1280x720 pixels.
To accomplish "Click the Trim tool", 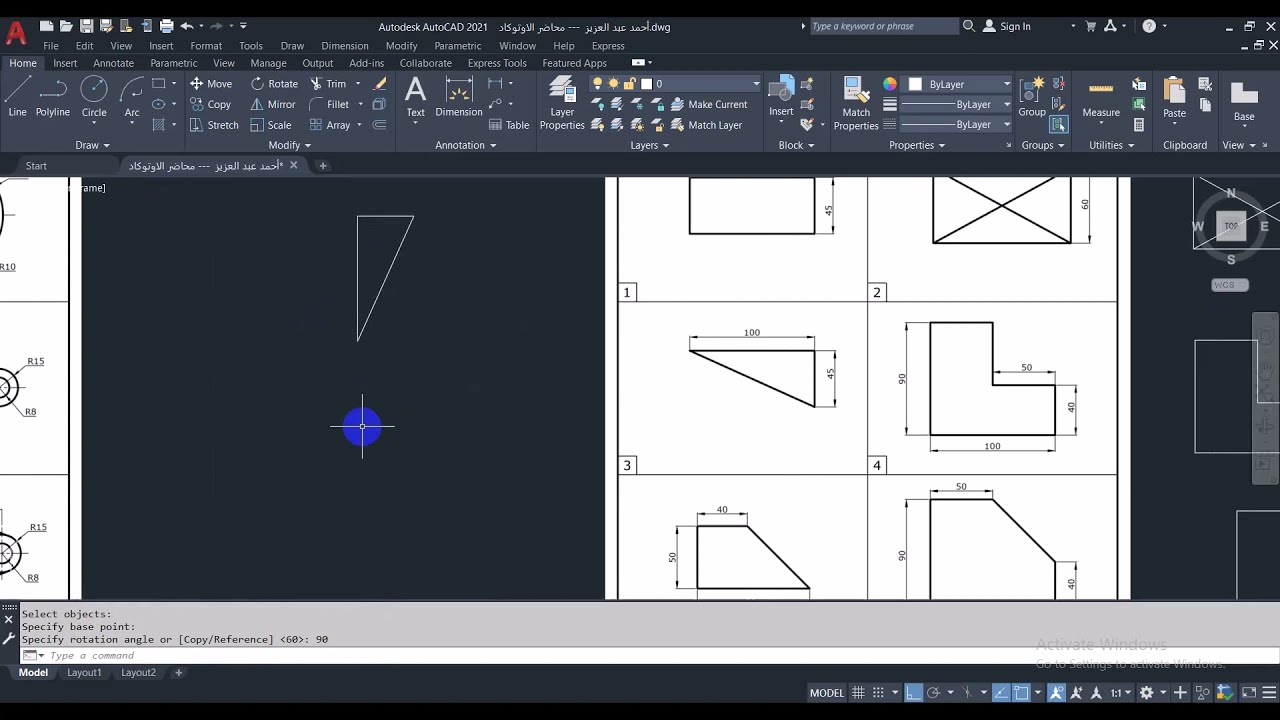I will tap(328, 84).
